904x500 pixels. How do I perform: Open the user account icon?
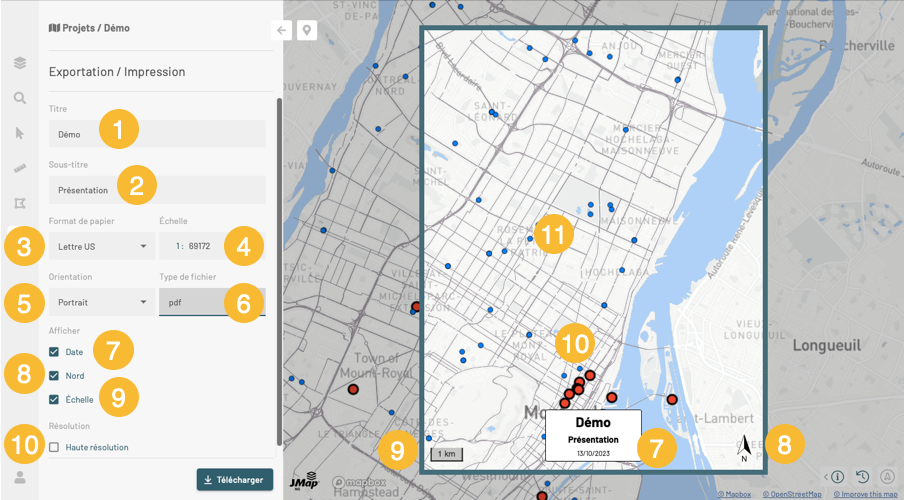click(20, 477)
